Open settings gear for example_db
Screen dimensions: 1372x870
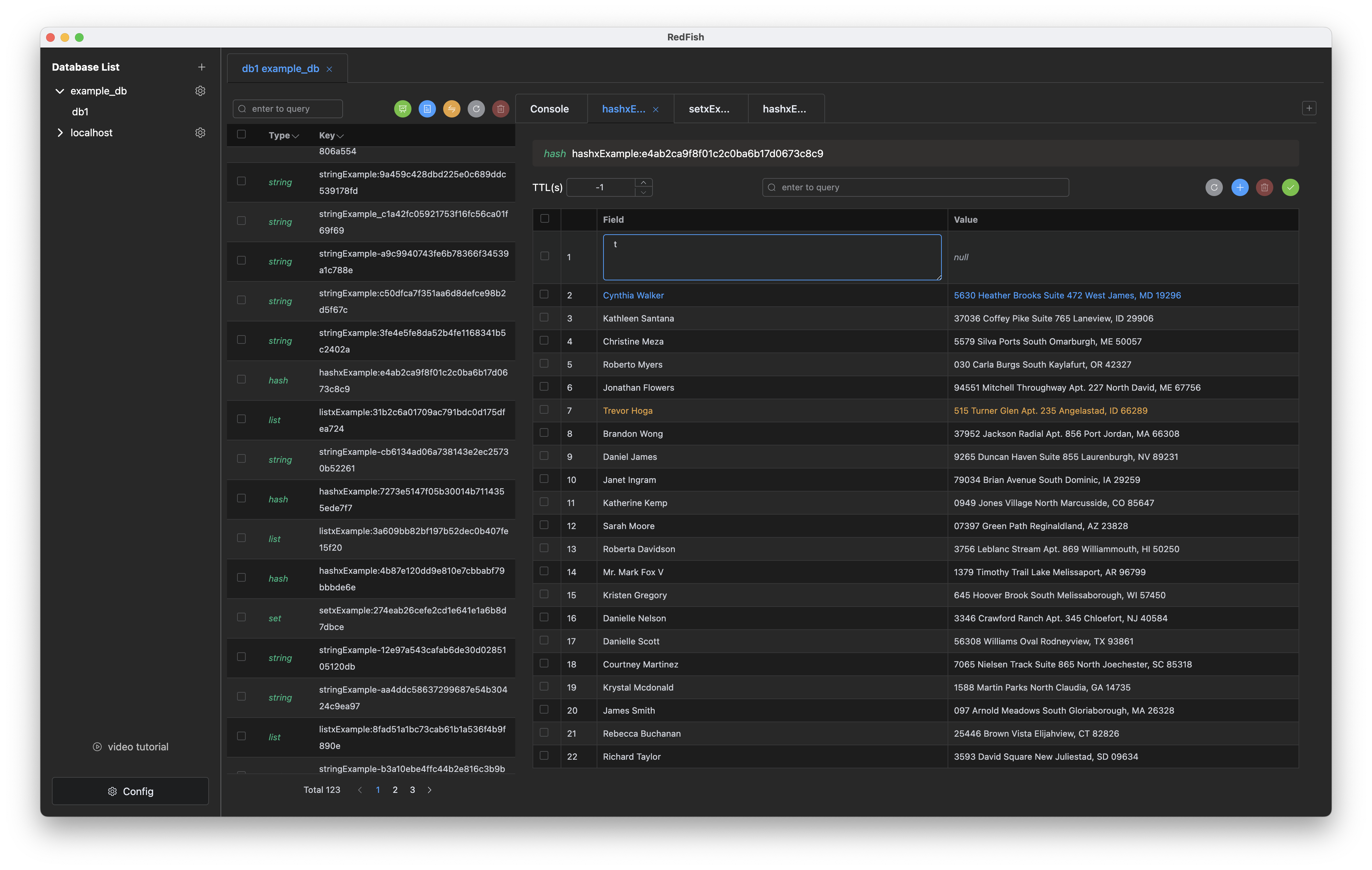tap(200, 91)
